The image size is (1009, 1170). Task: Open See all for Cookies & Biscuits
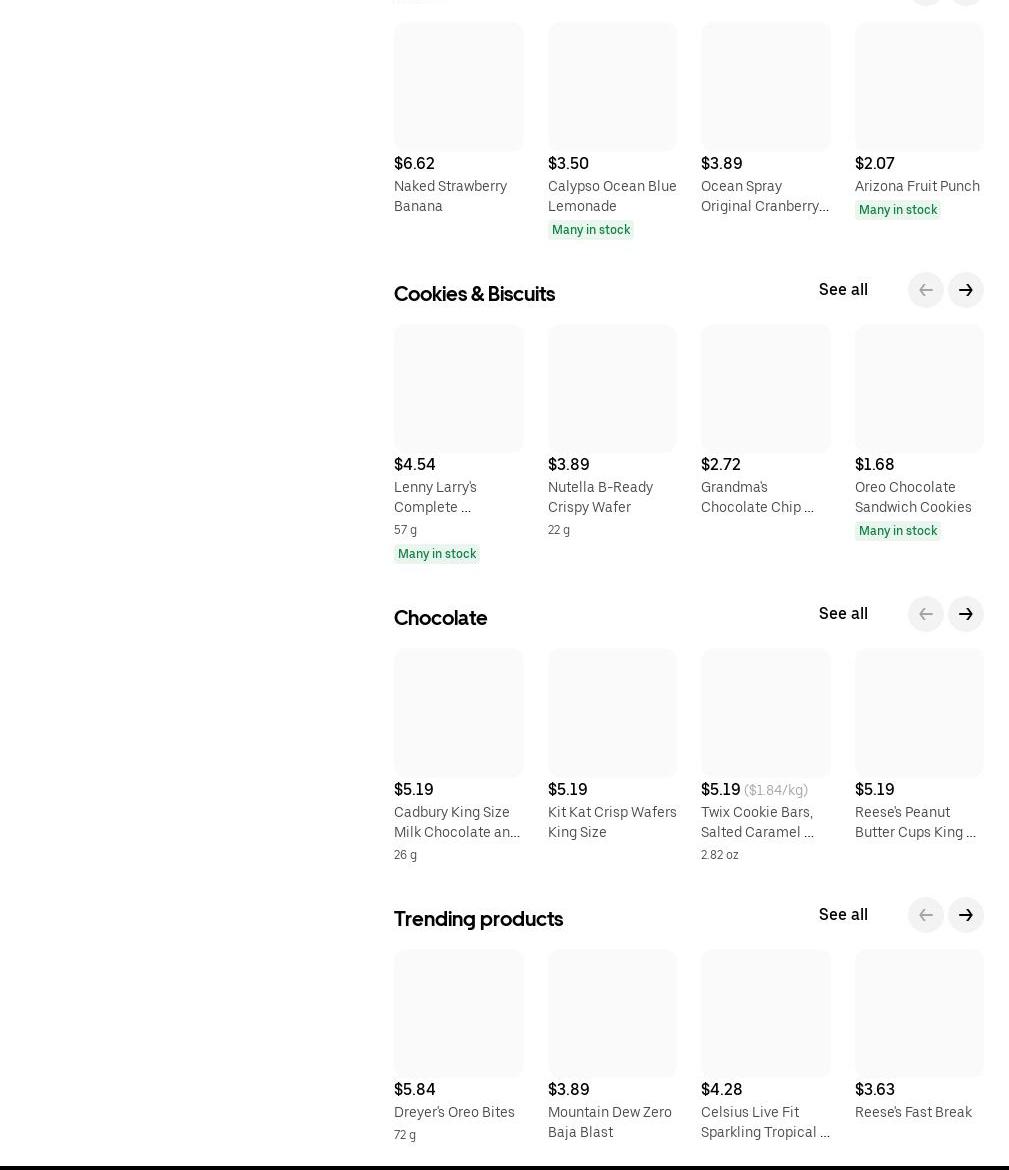(843, 290)
